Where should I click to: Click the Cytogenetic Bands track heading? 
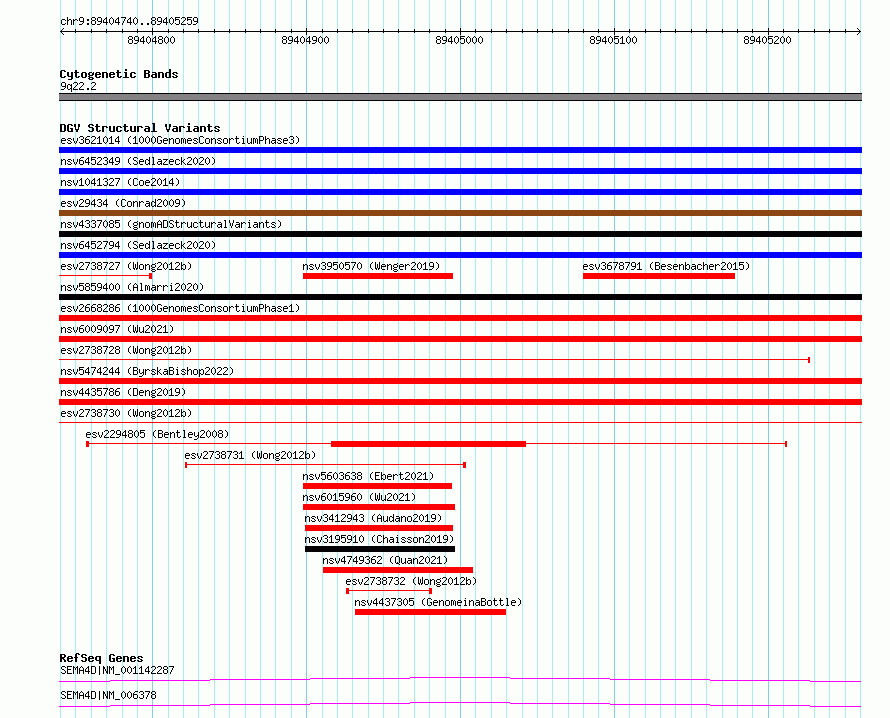coord(119,74)
